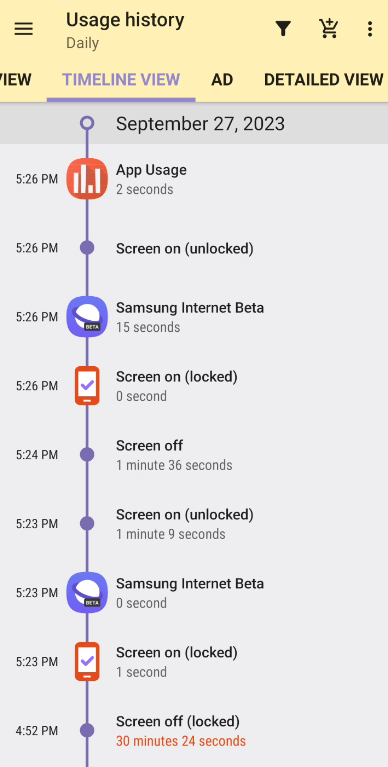Open the three-dot overflow menu
The height and width of the screenshot is (767, 388).
(x=370, y=29)
